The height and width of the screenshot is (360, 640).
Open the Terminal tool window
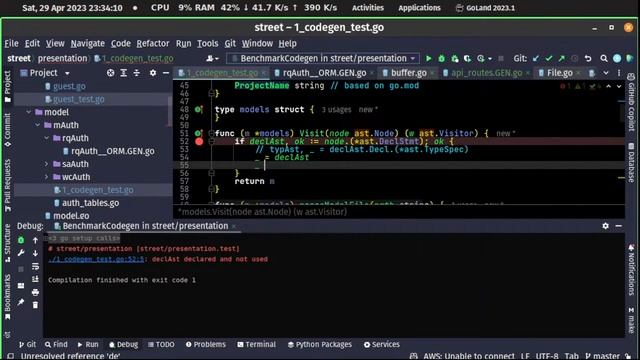pyautogui.click(x=256, y=344)
